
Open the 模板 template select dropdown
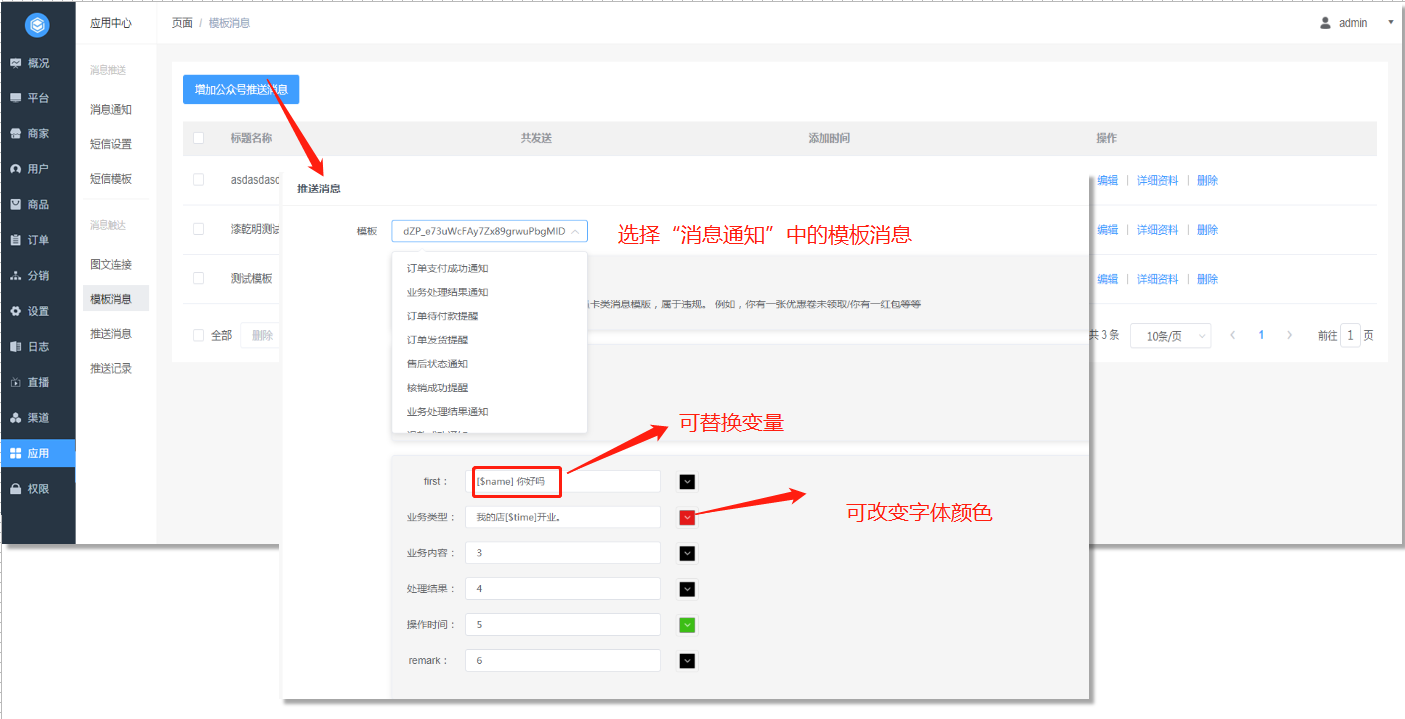point(489,231)
